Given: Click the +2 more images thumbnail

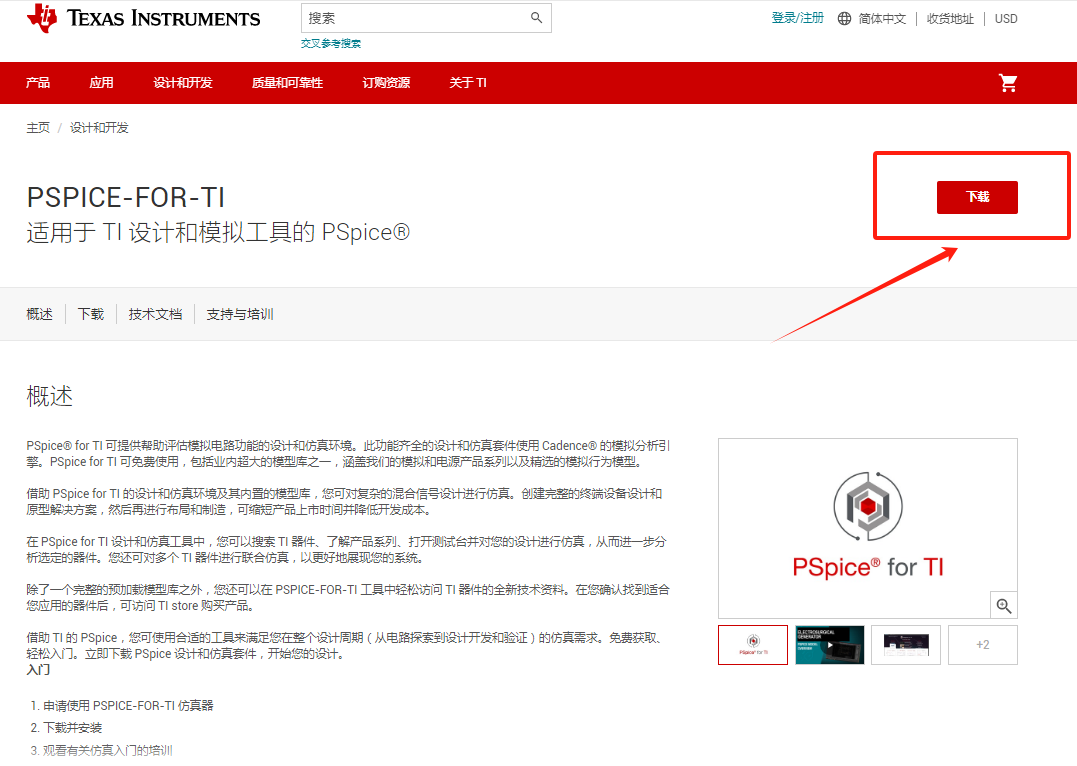Looking at the screenshot, I should [983, 644].
